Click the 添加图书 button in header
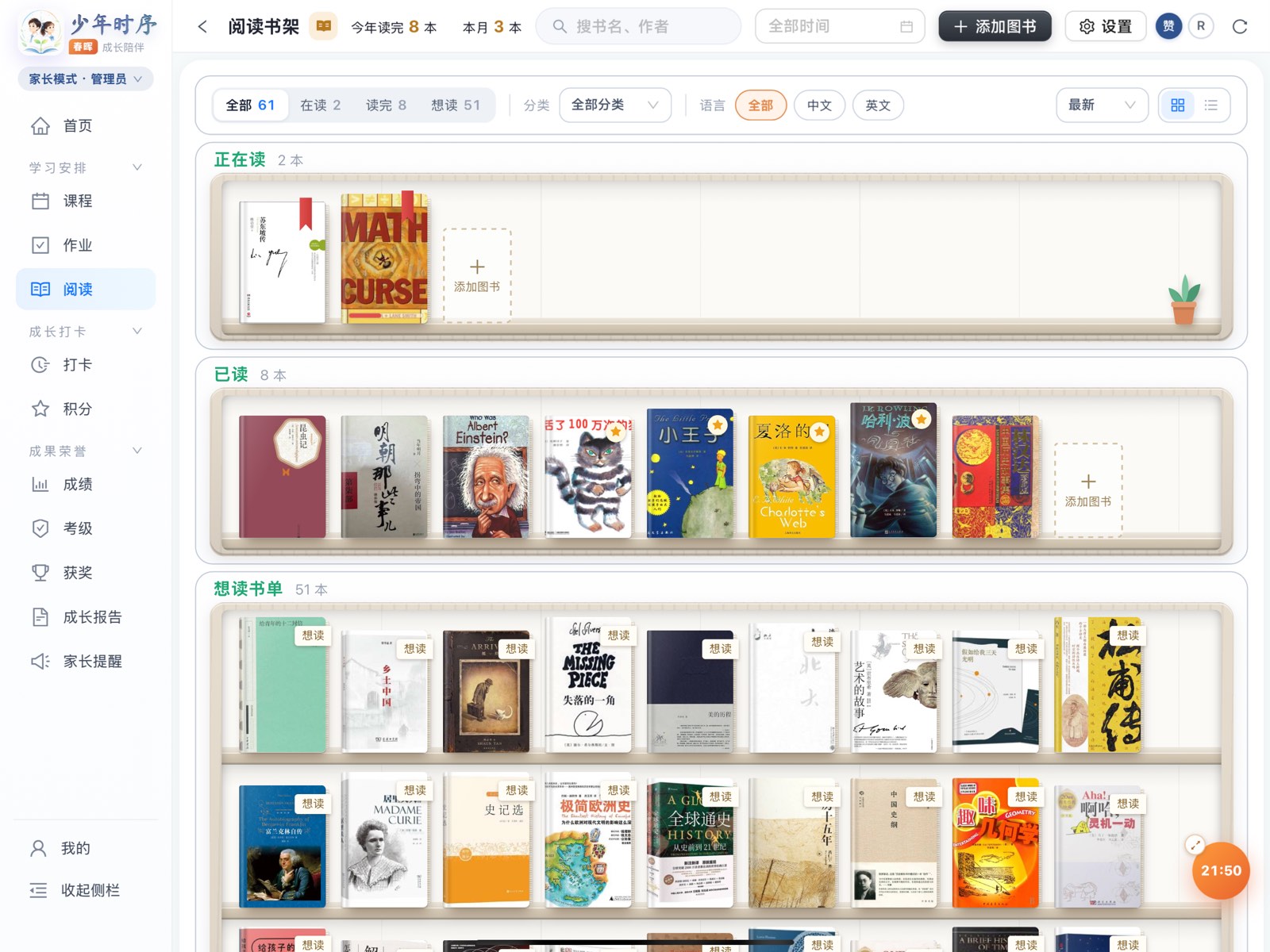The image size is (1270, 952). 995,26
